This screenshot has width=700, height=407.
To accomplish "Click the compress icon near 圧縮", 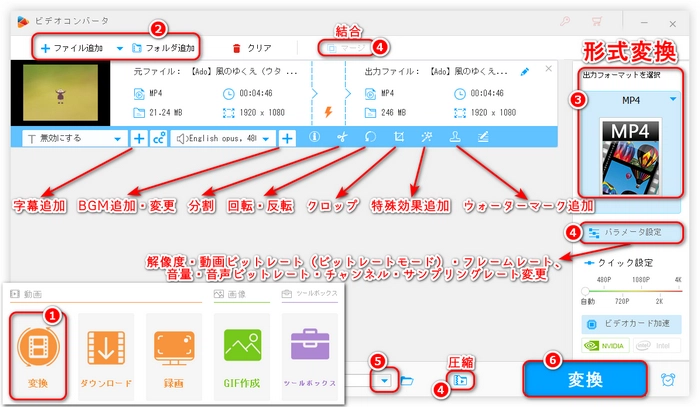I will 460,380.
